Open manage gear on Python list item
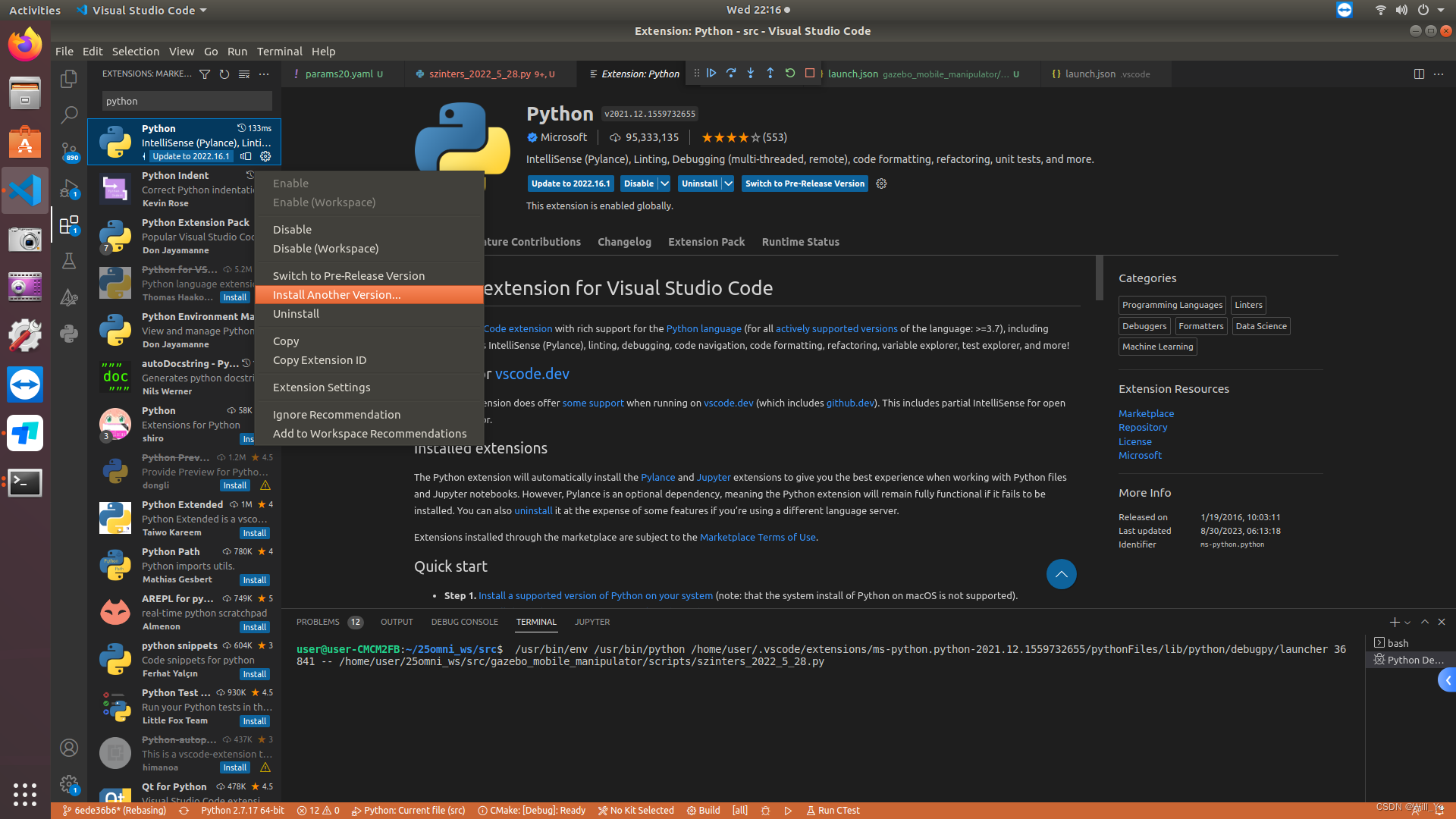This screenshot has width=1456, height=819. [x=265, y=156]
